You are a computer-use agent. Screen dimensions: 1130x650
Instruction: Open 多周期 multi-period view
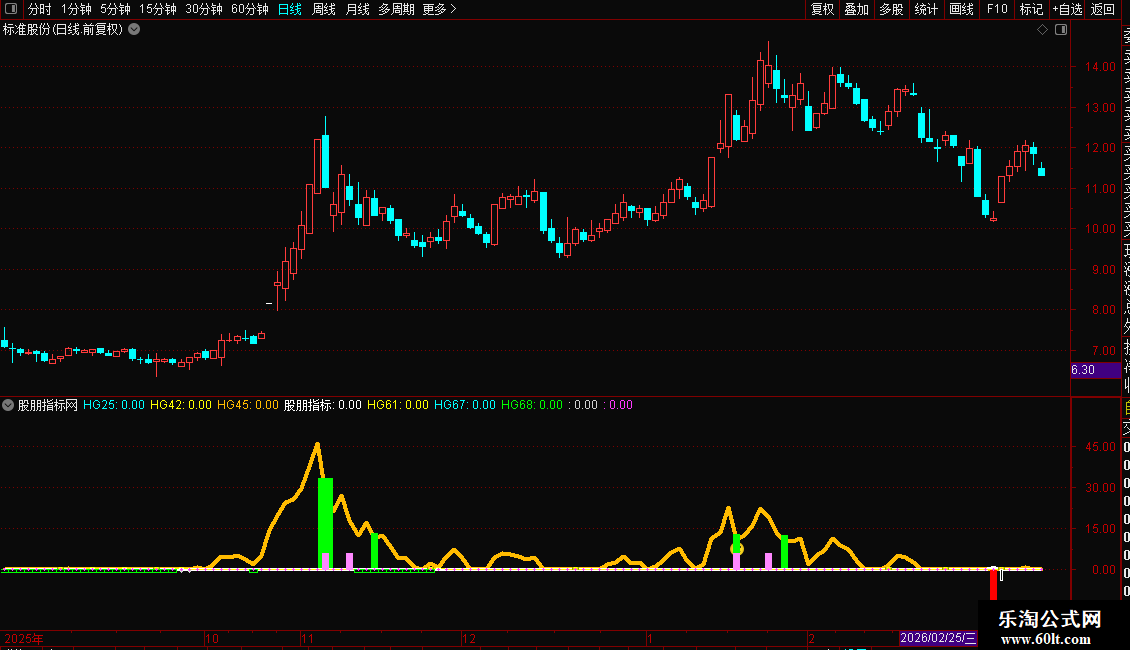(396, 9)
